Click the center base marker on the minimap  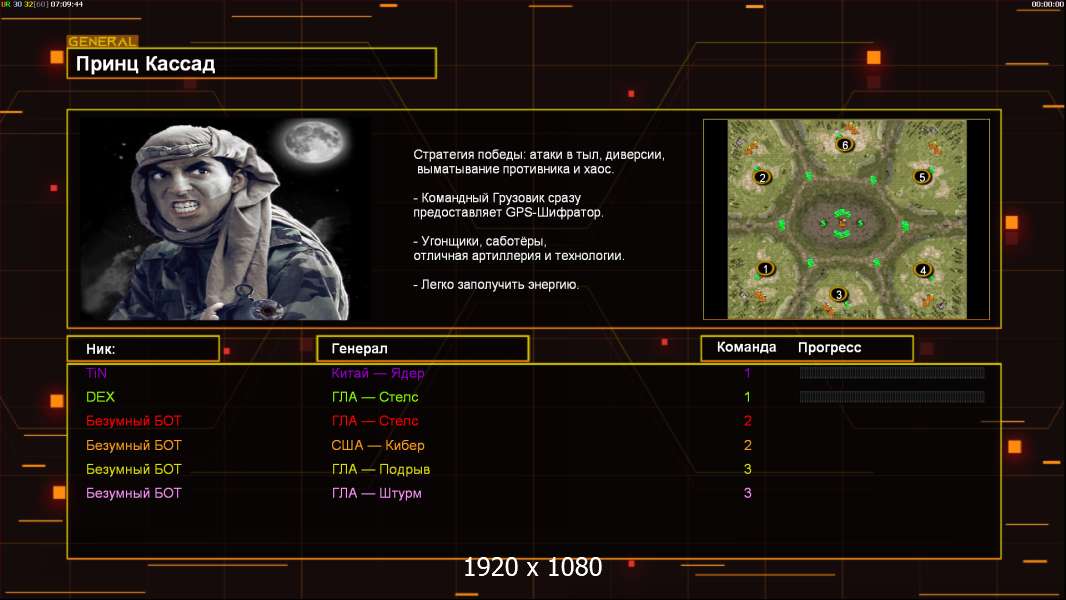pyautogui.click(x=842, y=220)
